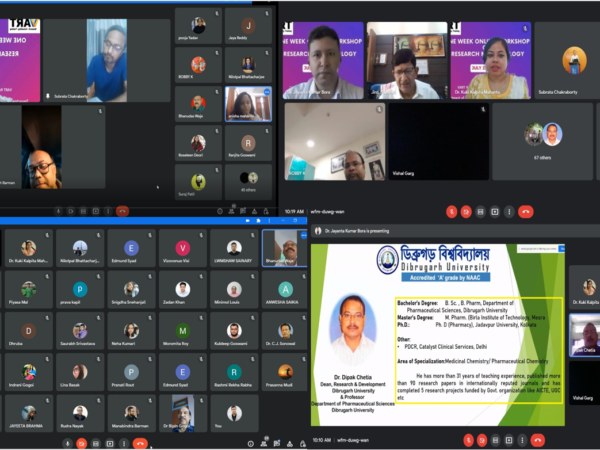
Task: Click the '10:10 AM' time label
Action: [x=322, y=440]
